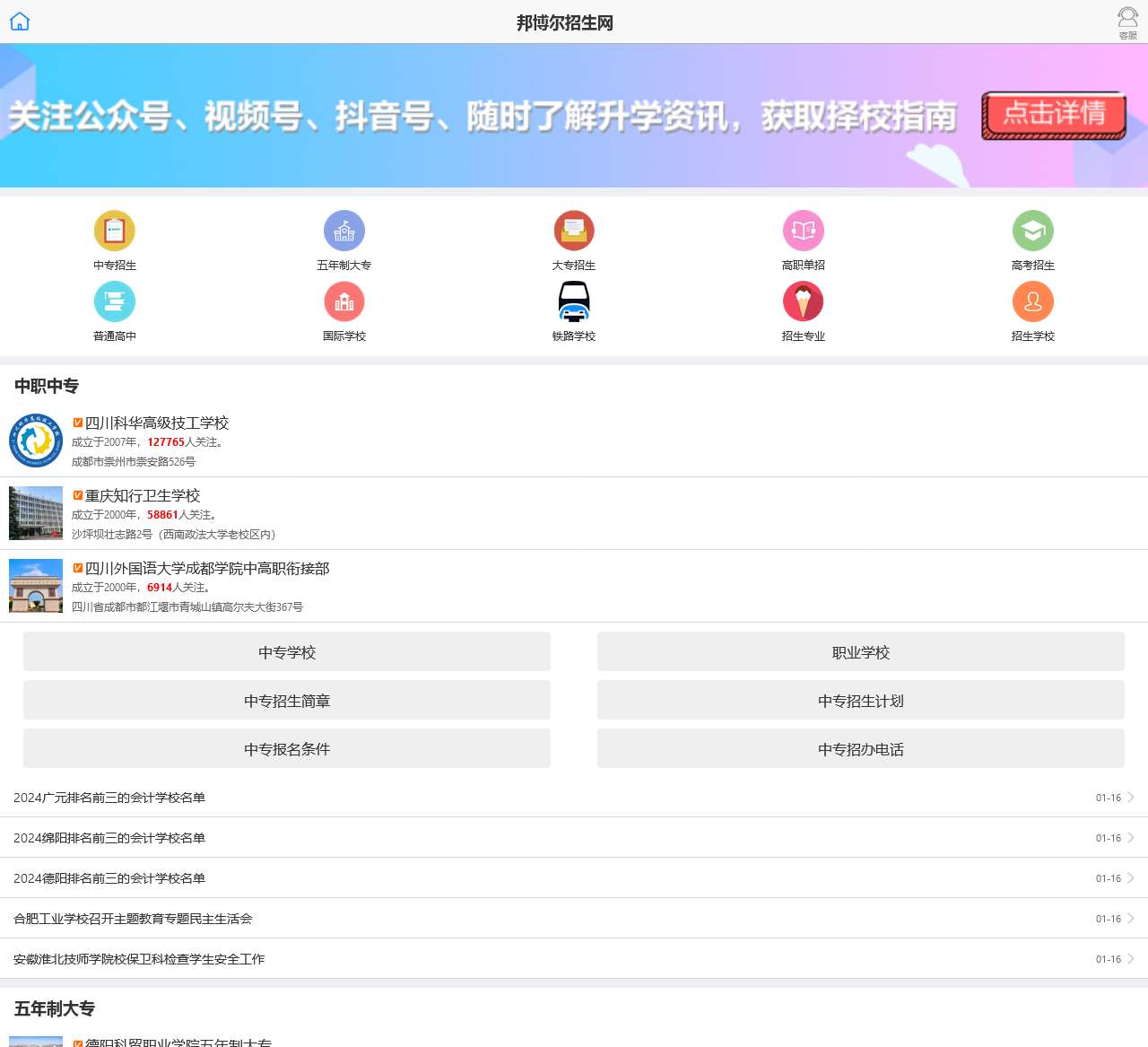
Task: Click the 中专招生简章 button
Action: 287,701
